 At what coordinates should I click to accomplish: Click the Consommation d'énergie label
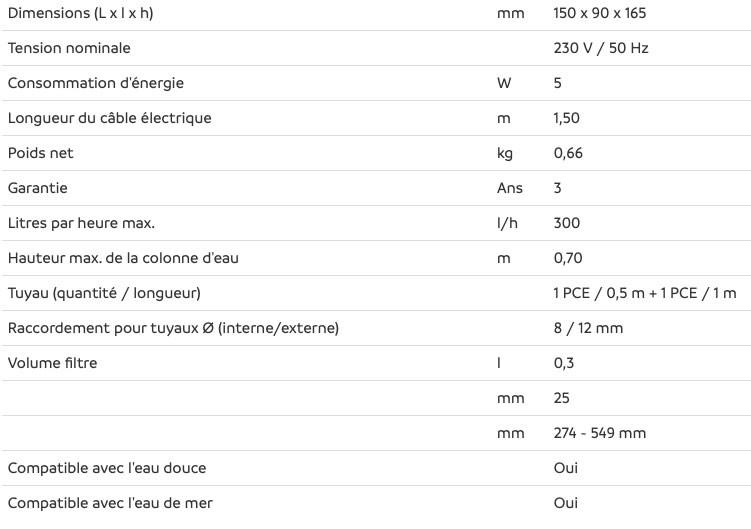point(96,83)
